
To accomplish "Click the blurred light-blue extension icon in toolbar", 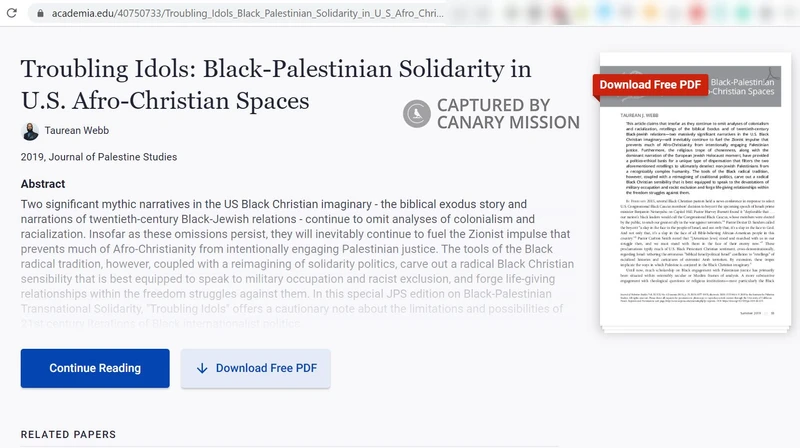I will (x=606, y=13).
